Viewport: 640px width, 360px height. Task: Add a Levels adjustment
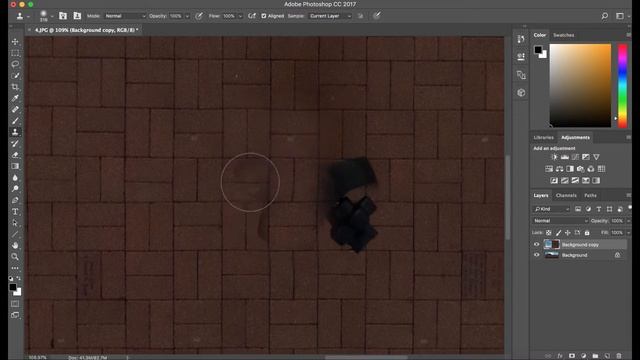(564, 157)
